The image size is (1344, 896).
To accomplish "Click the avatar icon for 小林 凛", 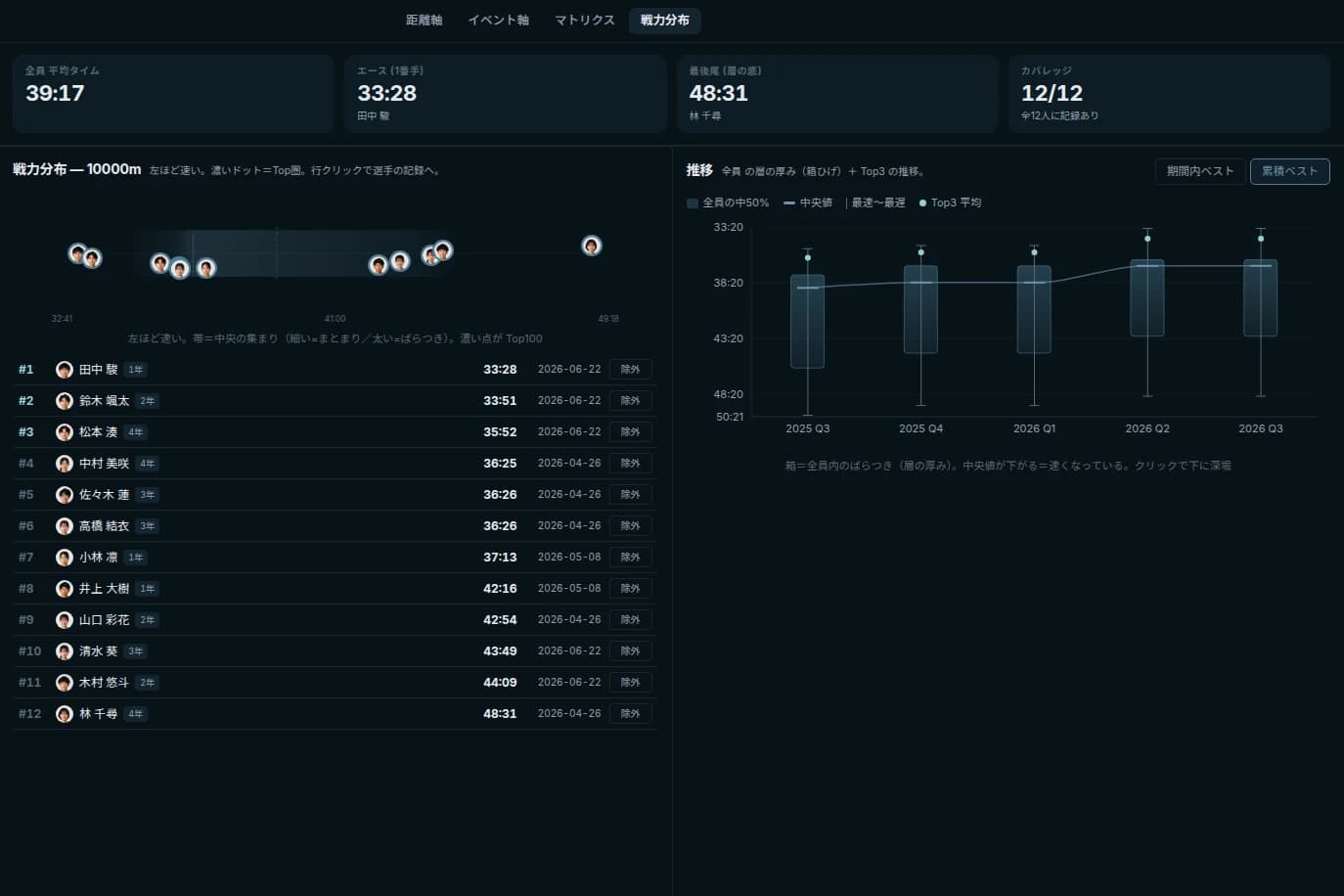I will (x=65, y=558).
